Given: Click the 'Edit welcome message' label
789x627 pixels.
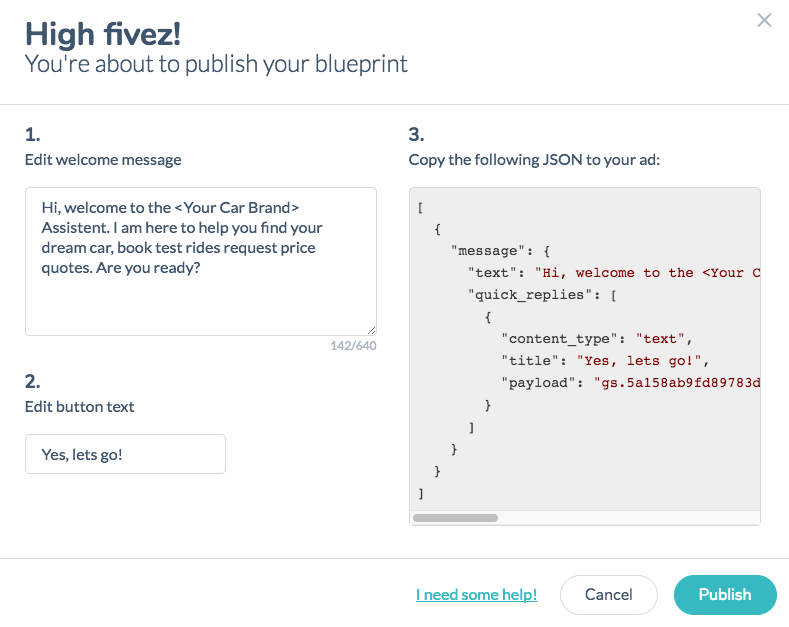Looking at the screenshot, I should (x=103, y=160).
